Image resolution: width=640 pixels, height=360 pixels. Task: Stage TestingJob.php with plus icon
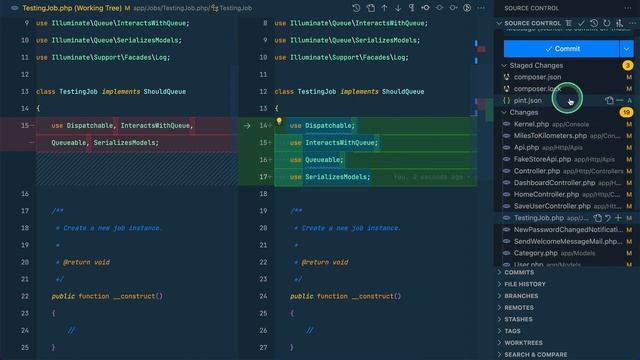(618, 218)
